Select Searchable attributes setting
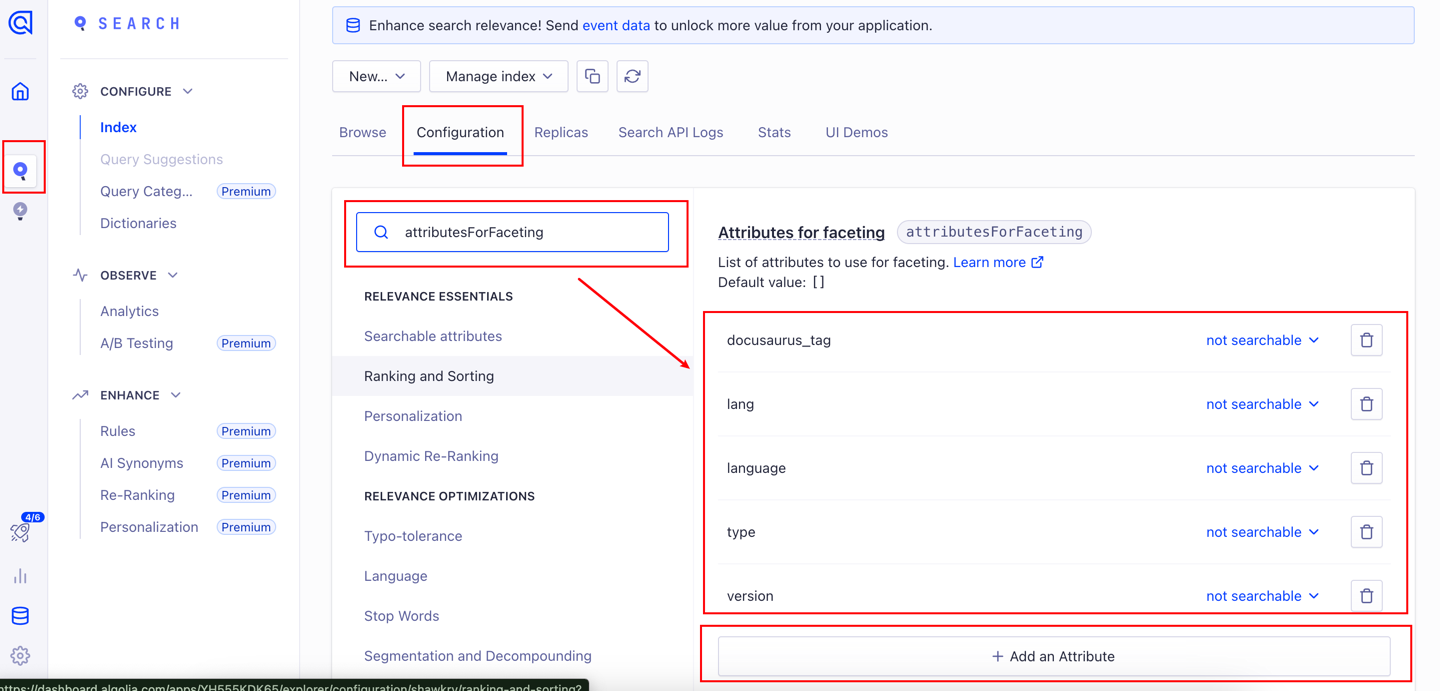Screen dimensions: 1440x691 (x=433, y=336)
